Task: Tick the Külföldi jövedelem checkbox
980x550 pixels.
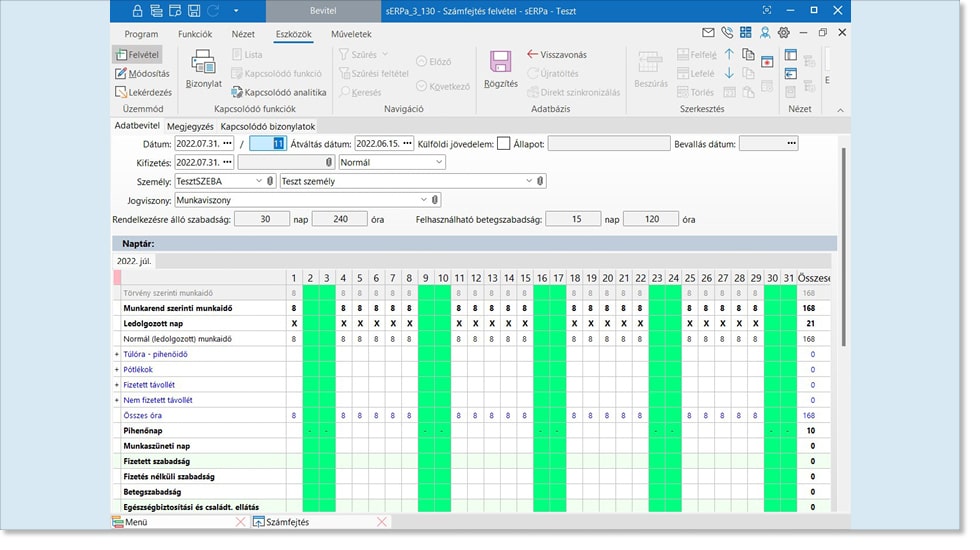Action: point(503,143)
